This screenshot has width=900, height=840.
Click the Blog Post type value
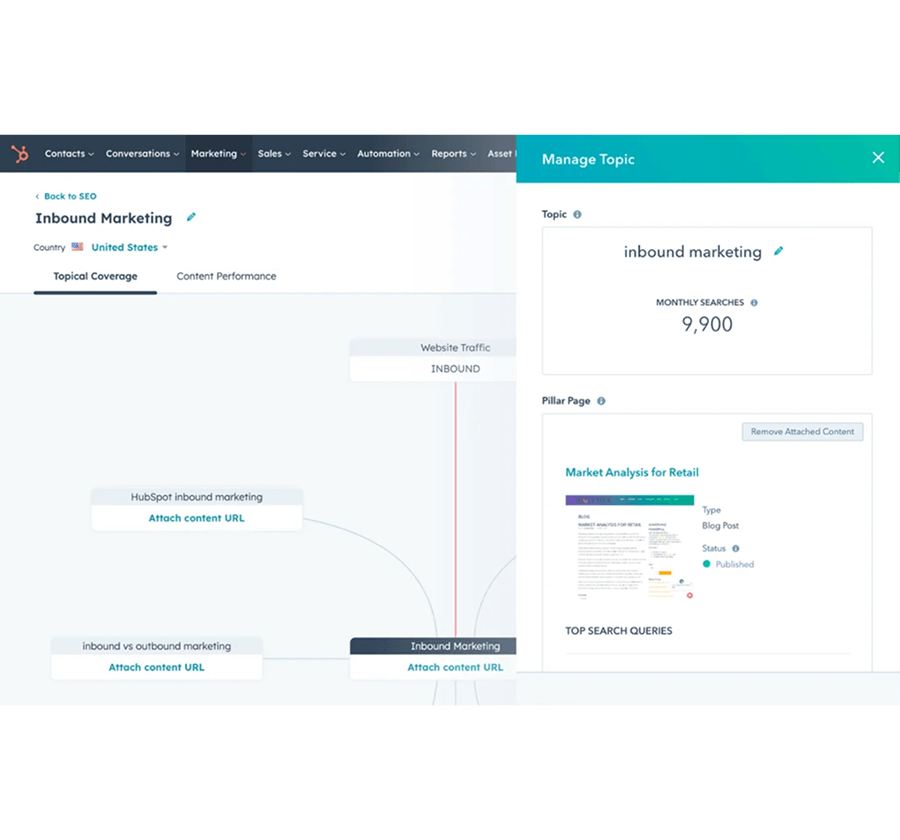720,525
